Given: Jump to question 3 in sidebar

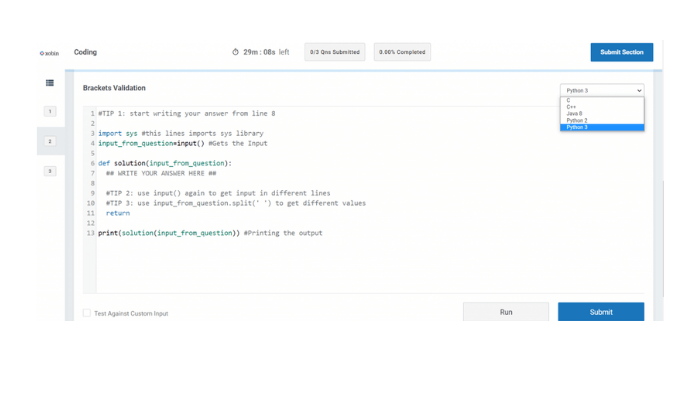Looking at the screenshot, I should click(x=50, y=171).
